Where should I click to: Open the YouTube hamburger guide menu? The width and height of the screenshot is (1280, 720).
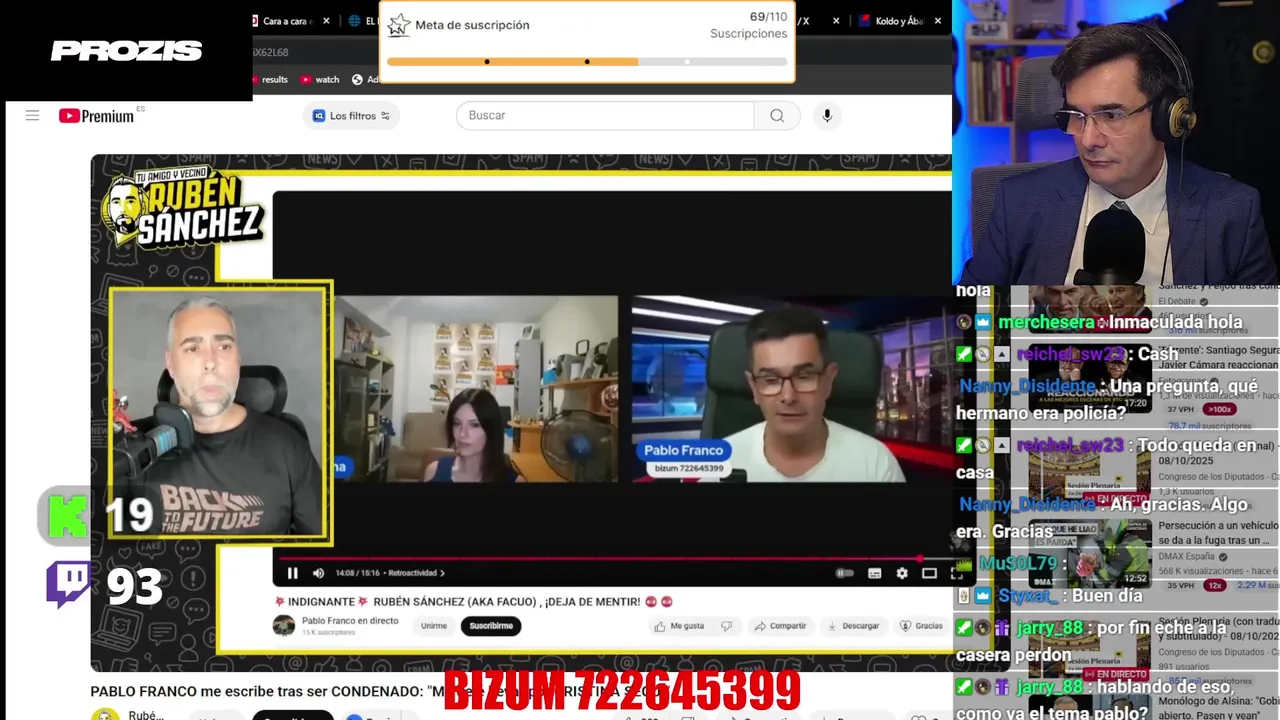click(x=32, y=116)
